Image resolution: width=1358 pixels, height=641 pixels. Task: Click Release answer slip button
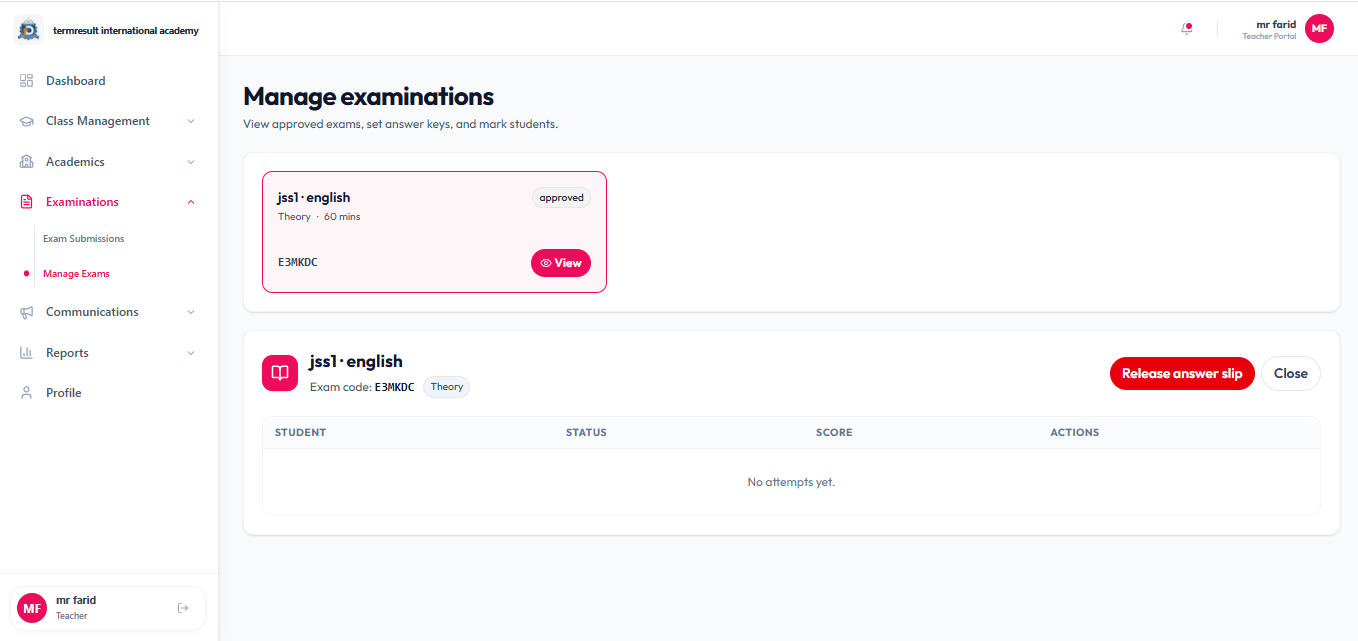point(1182,373)
